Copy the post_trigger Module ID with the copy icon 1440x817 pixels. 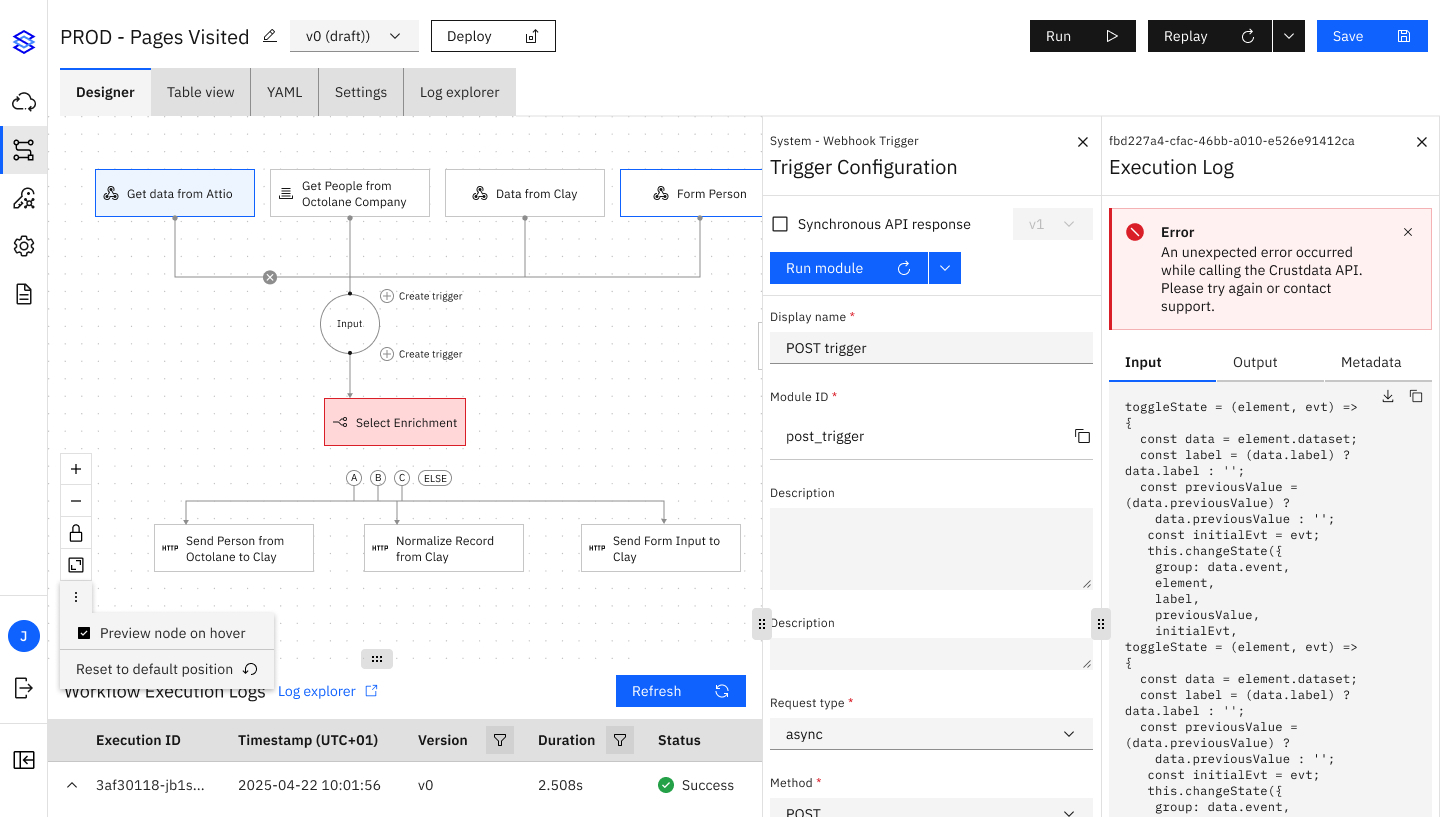(x=1083, y=436)
